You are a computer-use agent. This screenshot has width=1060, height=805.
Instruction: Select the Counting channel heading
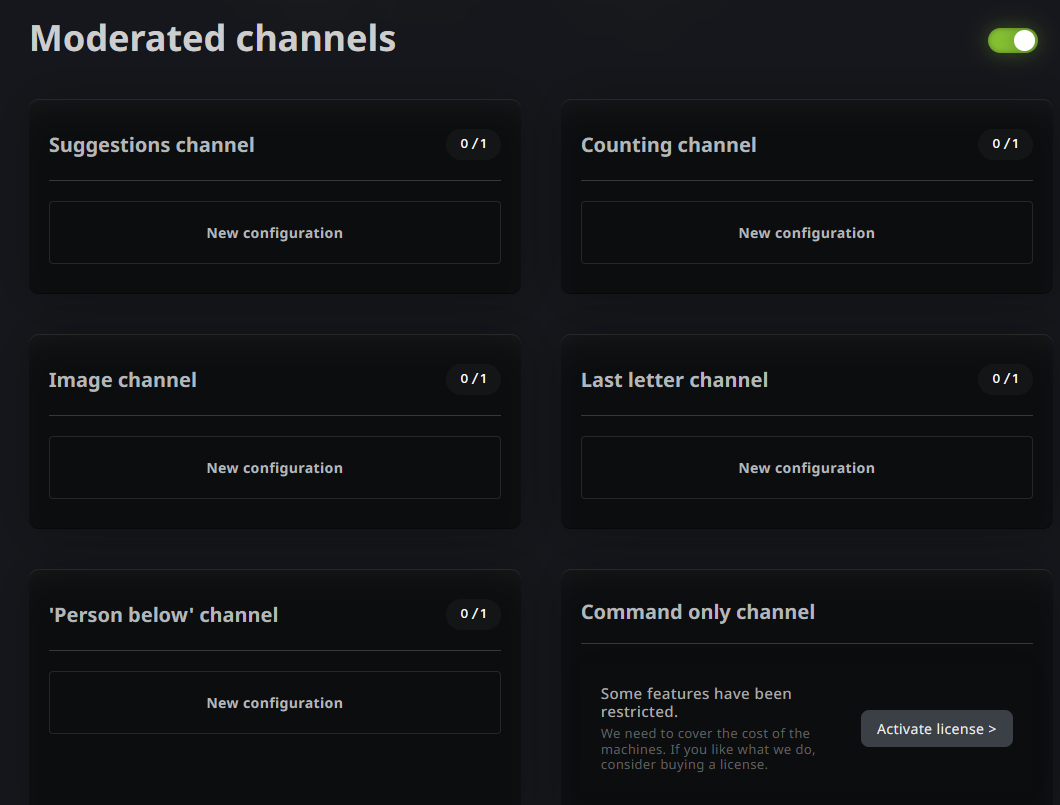pos(668,145)
